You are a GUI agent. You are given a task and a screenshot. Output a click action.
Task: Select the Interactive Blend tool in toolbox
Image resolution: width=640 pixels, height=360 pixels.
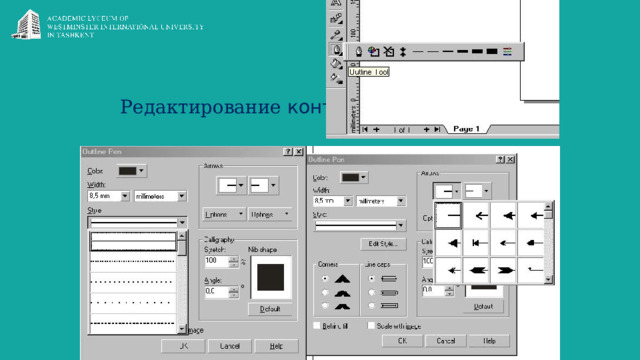pyautogui.click(x=336, y=19)
